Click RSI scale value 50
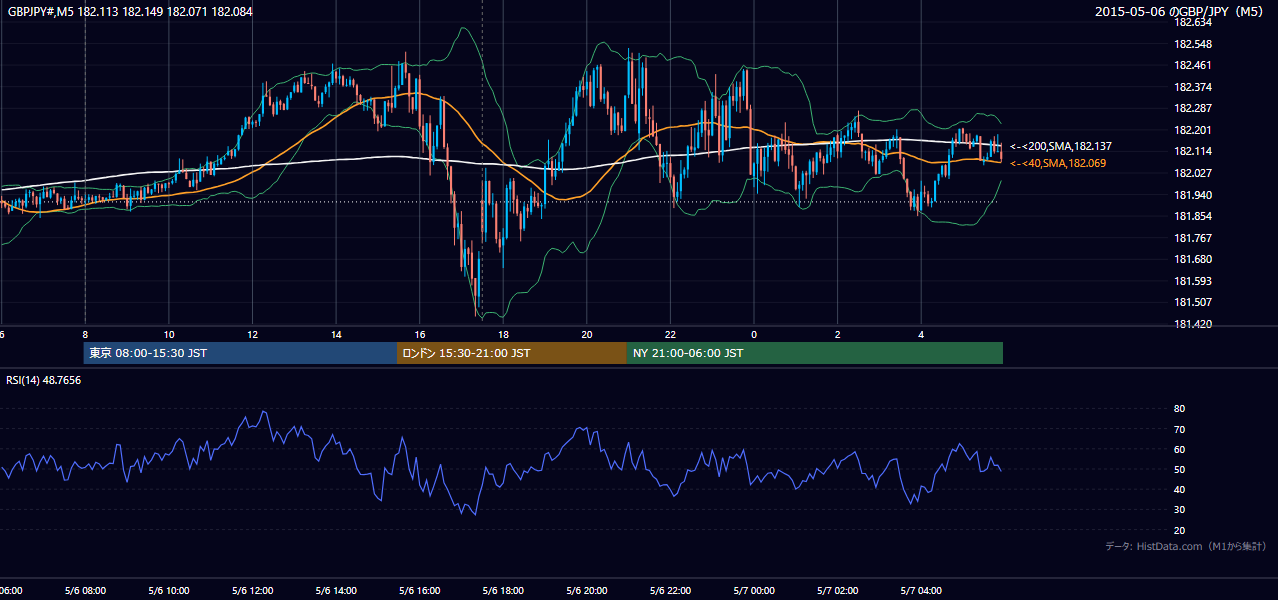 [x=1179, y=469]
